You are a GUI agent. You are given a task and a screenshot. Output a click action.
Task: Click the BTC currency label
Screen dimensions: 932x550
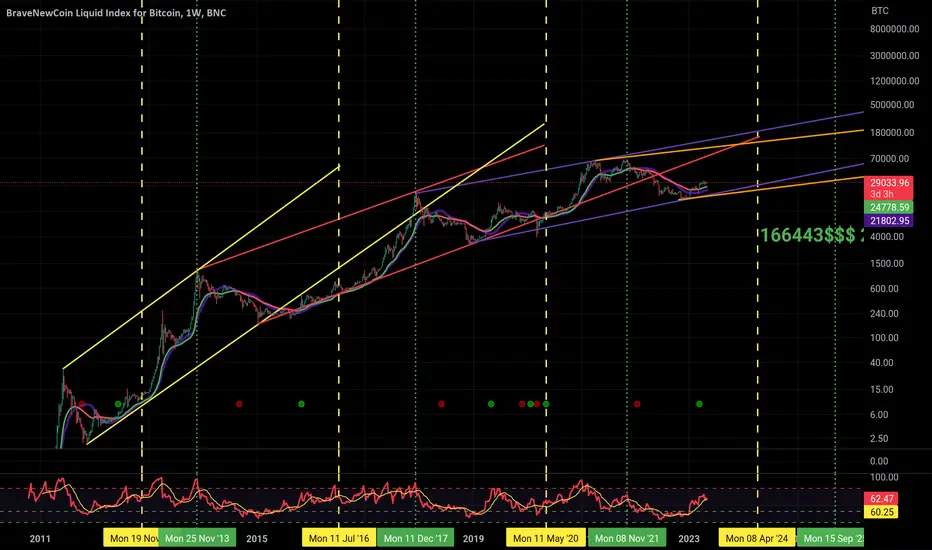tap(880, 11)
